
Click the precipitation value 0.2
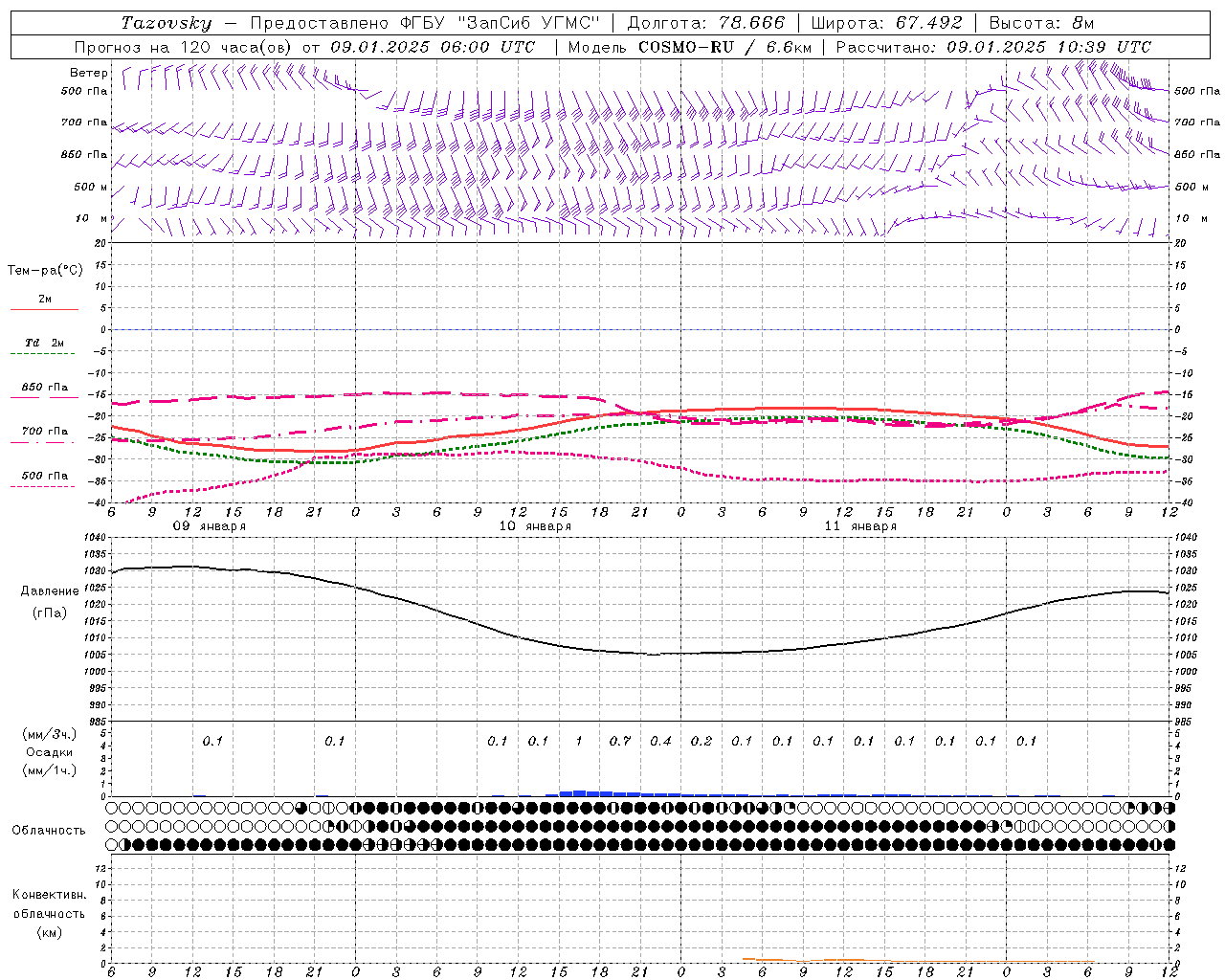coord(702,741)
